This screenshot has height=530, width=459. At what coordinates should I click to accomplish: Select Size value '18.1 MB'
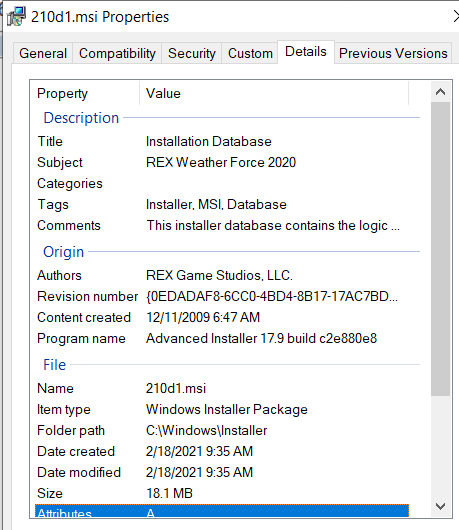(169, 493)
